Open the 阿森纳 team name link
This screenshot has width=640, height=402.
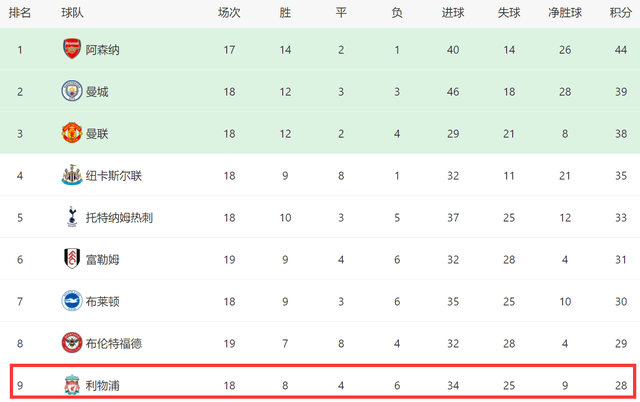[x=102, y=50]
